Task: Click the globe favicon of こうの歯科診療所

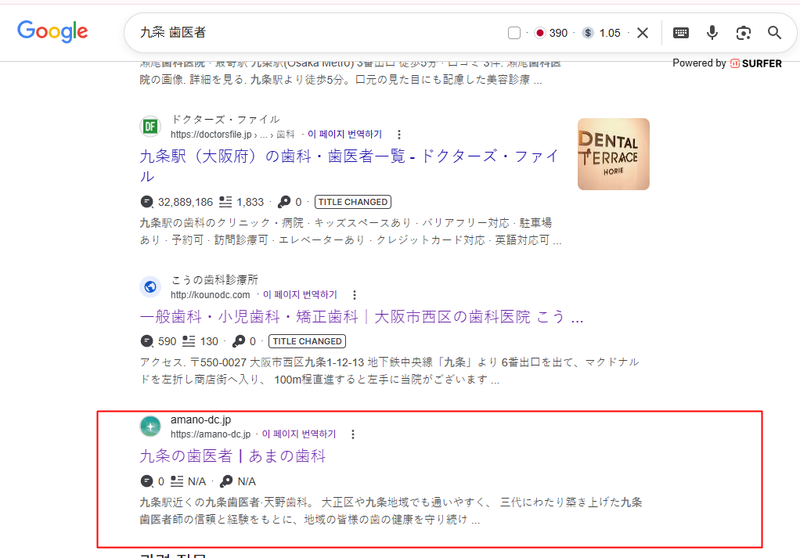Action: (150, 287)
